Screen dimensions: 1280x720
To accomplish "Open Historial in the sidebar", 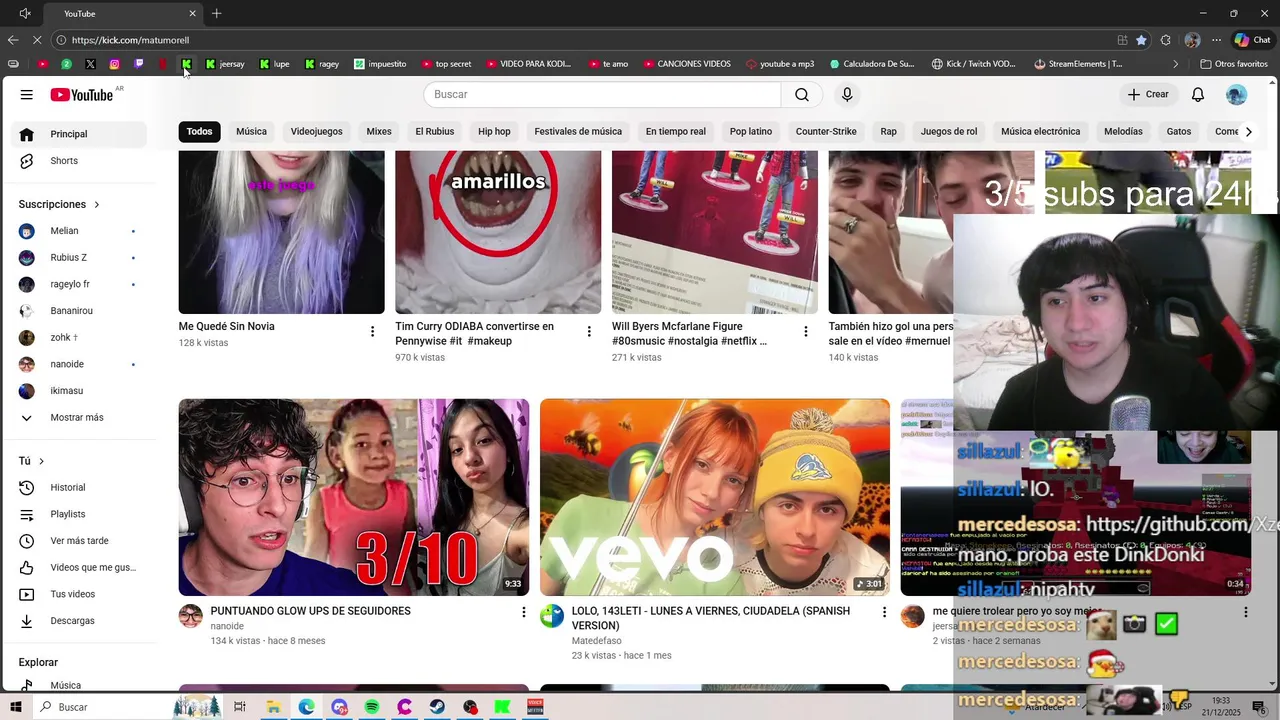I will [x=80, y=487].
